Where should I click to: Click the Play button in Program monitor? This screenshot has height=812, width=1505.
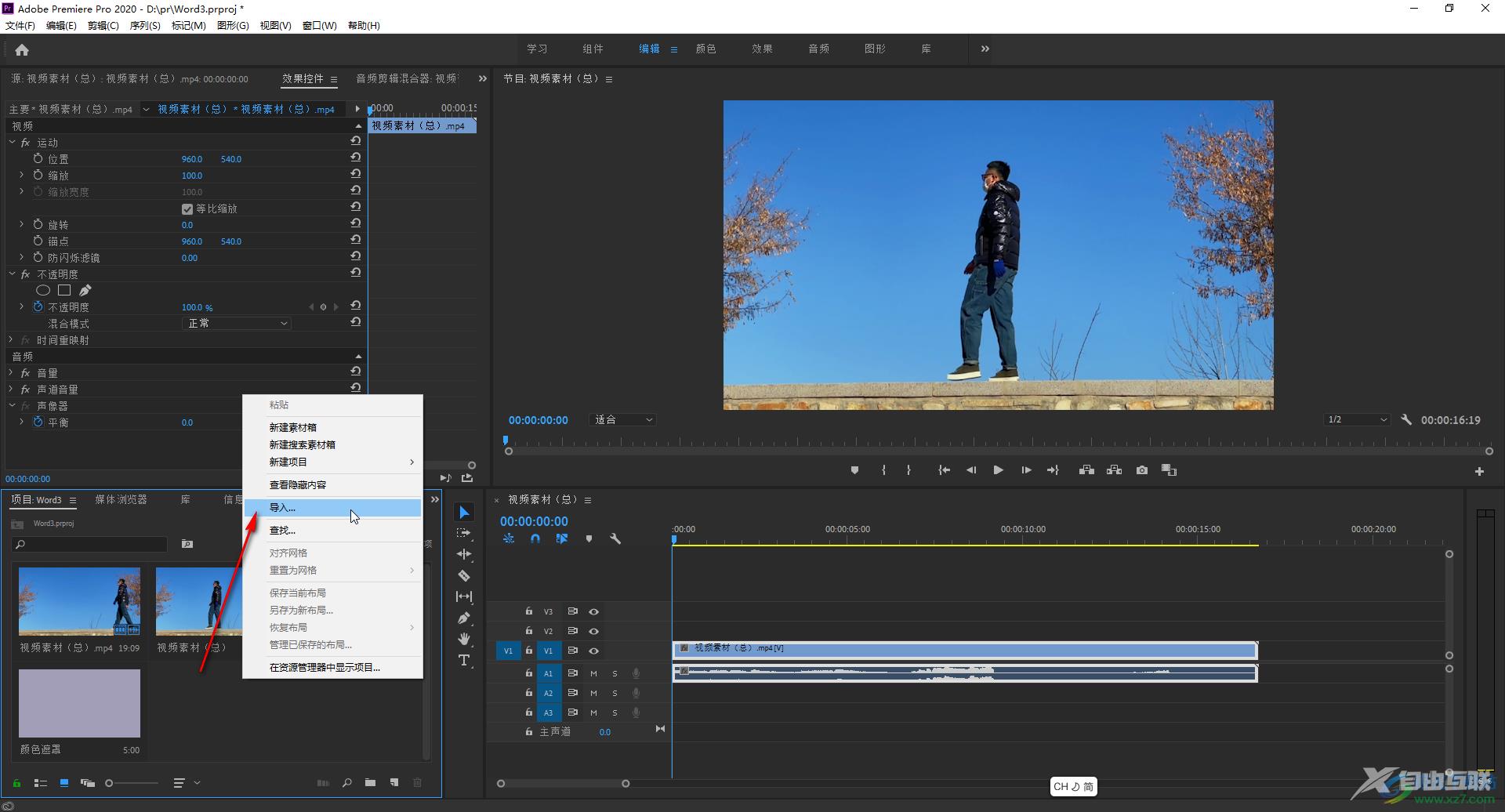[x=998, y=470]
